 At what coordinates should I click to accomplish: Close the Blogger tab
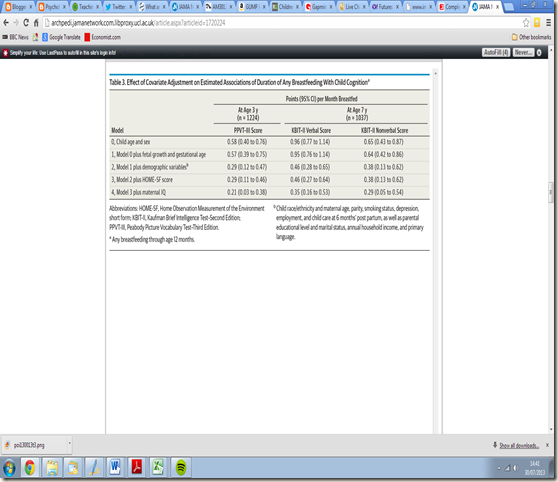pyautogui.click(x=30, y=7)
